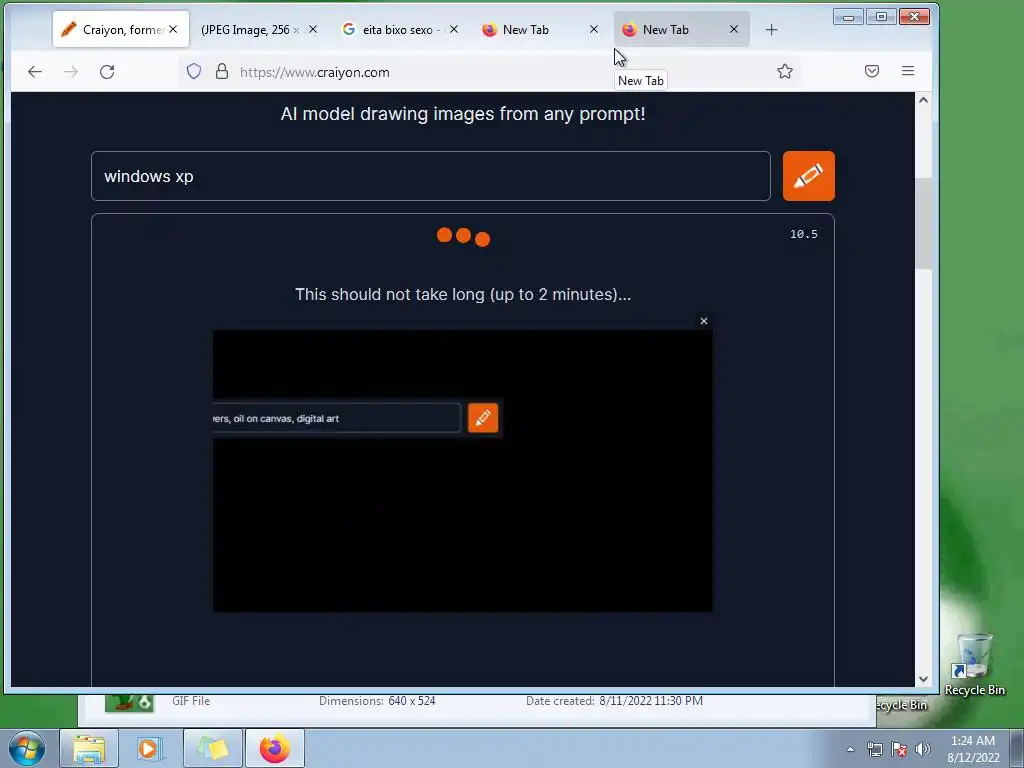Open the Recycle Bin desktop icon

pyautogui.click(x=974, y=664)
